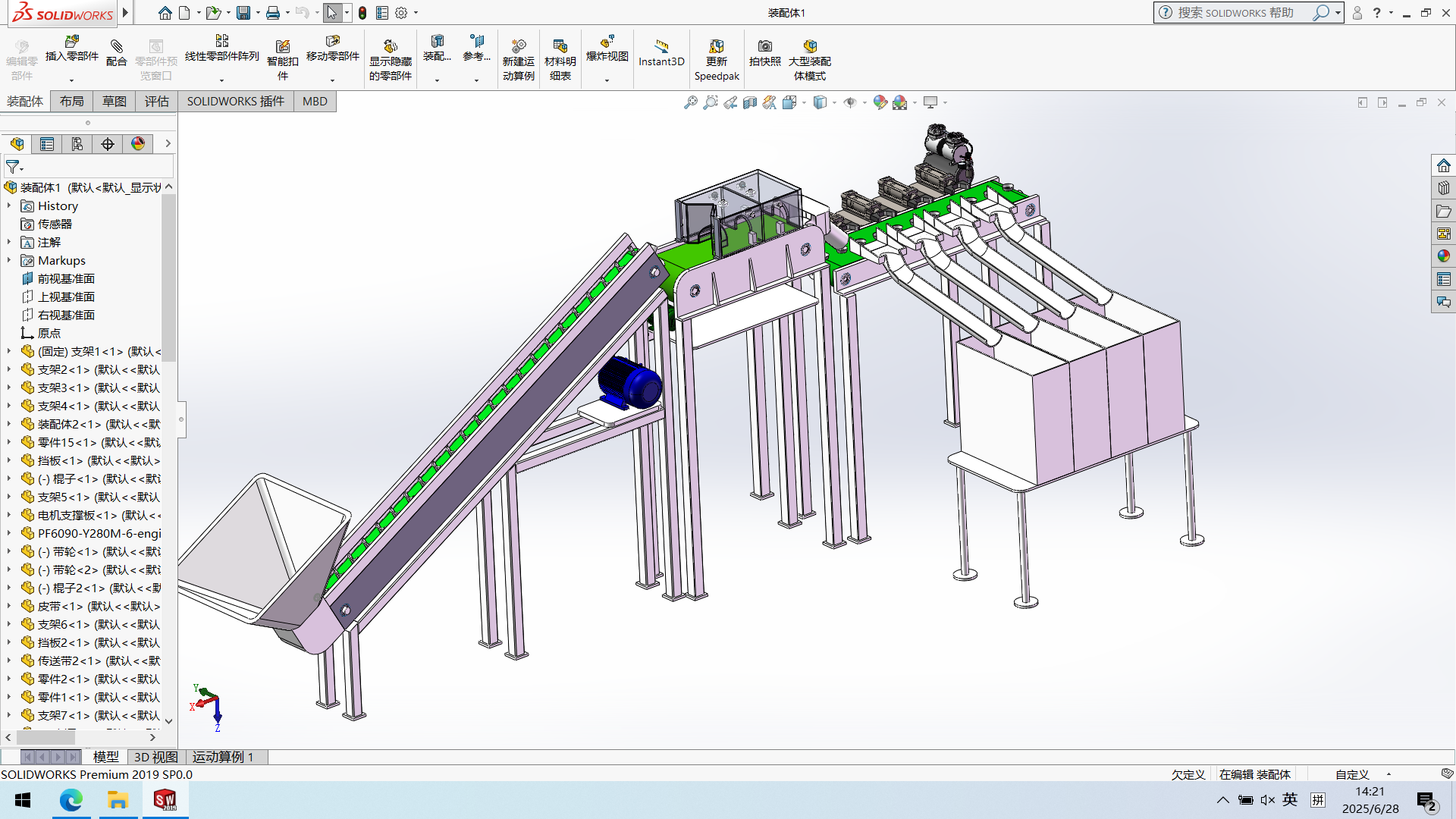
Task: Switch to MBD tab
Action: (x=315, y=102)
